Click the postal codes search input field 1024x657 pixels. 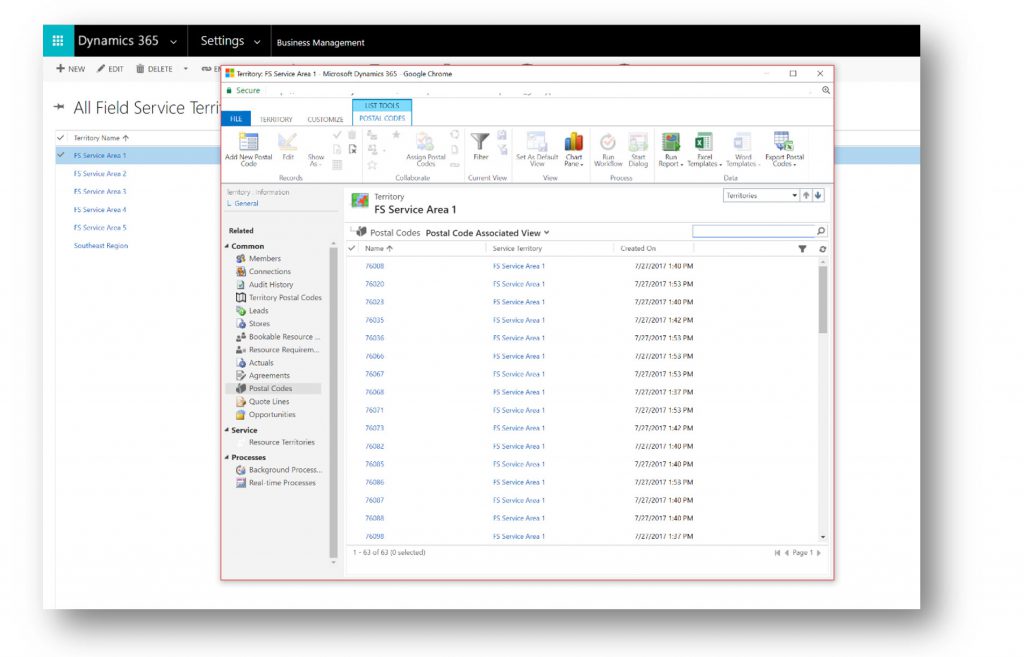pyautogui.click(x=754, y=231)
